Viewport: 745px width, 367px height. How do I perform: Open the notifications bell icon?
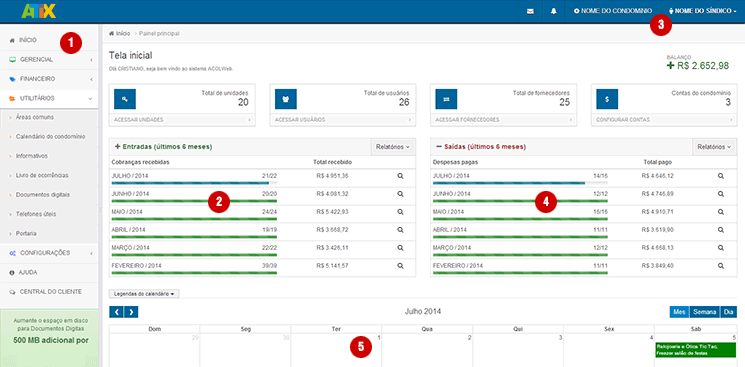point(554,11)
